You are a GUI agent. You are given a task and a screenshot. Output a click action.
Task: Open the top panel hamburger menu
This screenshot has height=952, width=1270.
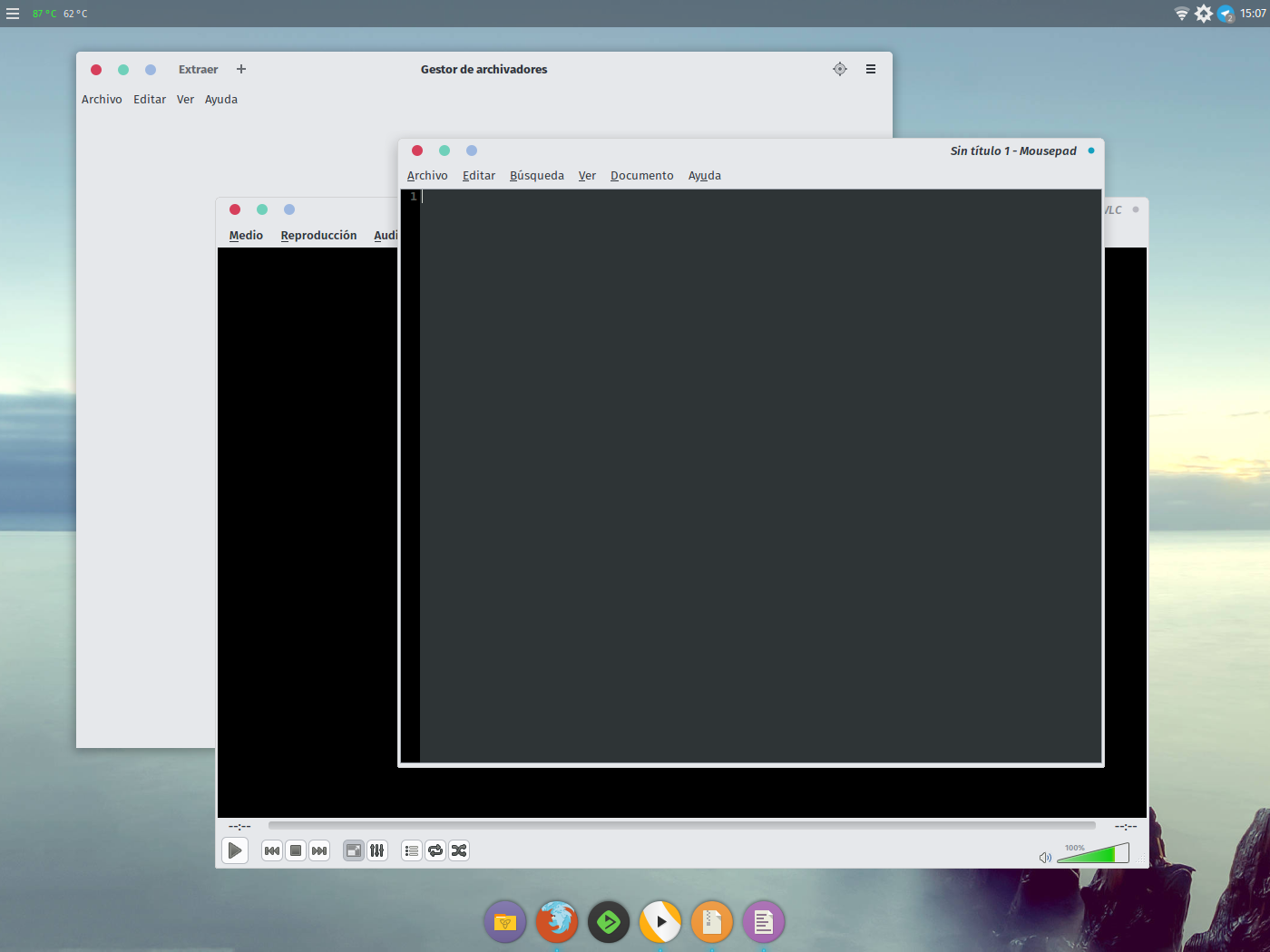click(x=13, y=14)
